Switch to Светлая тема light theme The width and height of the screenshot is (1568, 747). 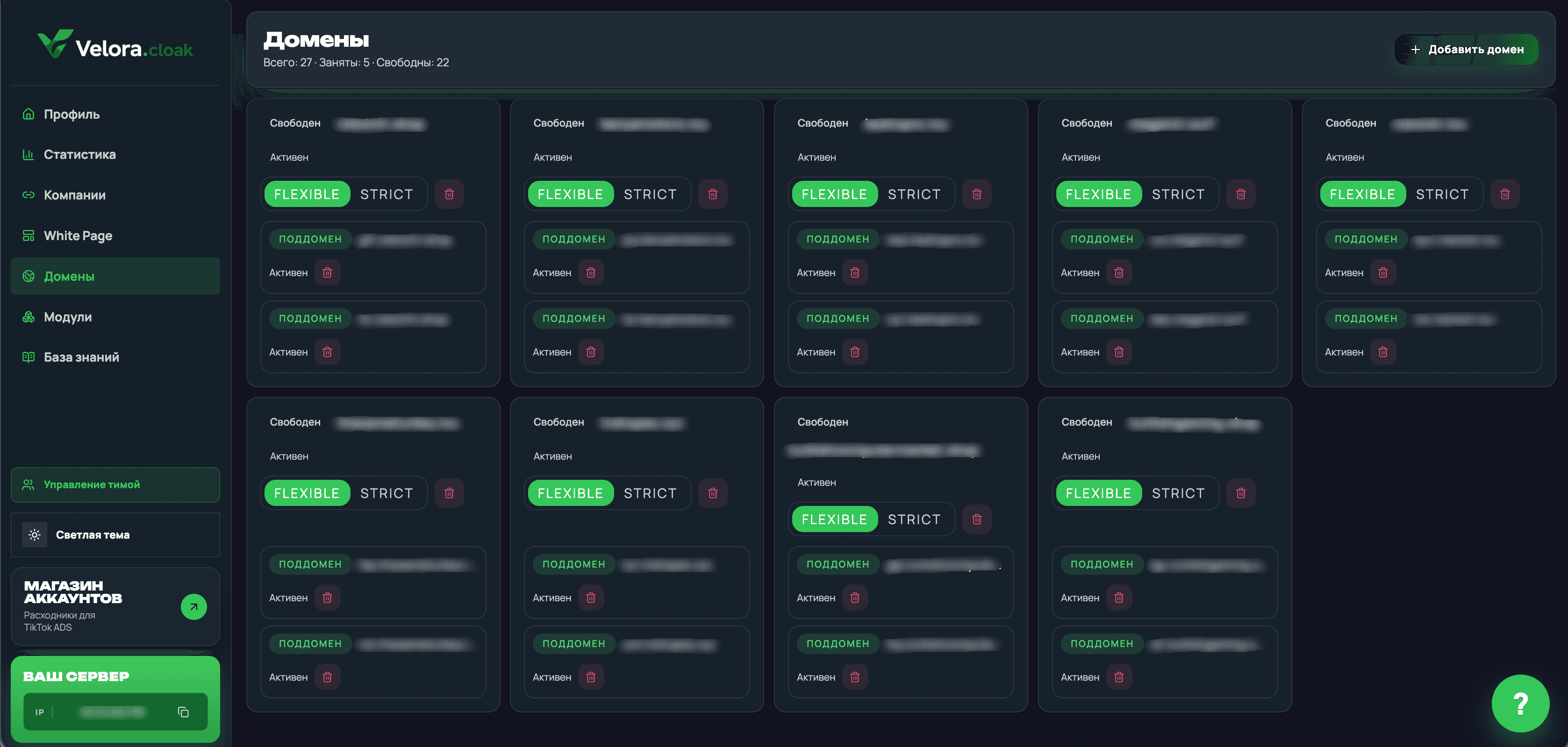(115, 535)
